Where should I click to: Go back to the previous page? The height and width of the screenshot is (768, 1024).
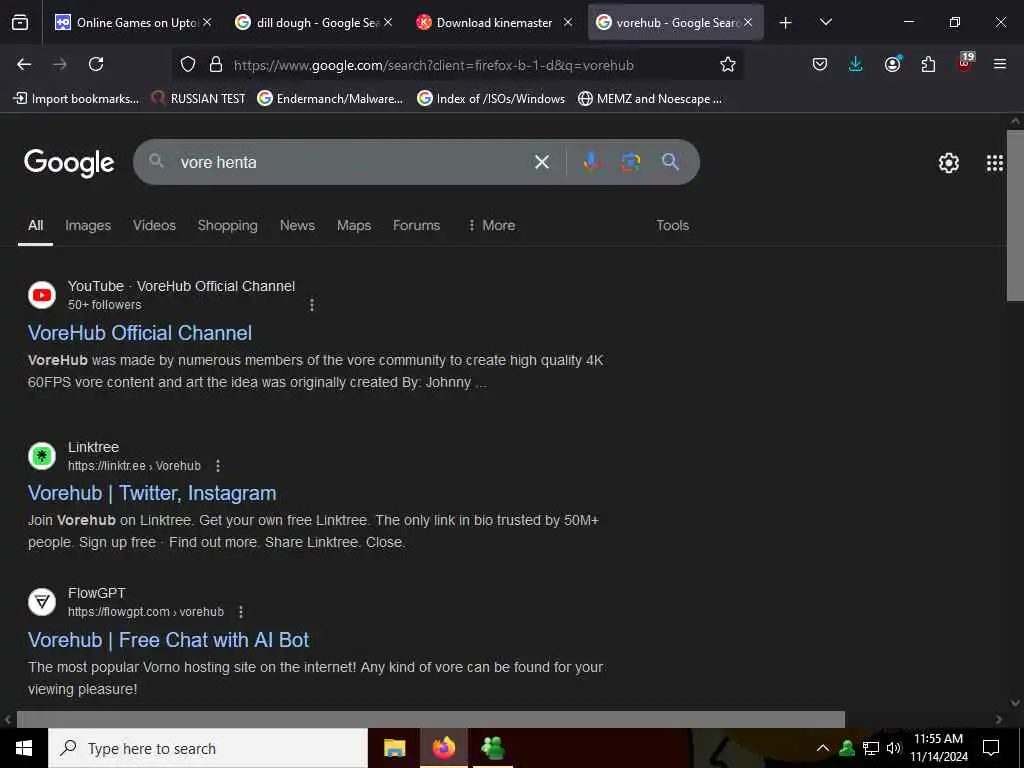click(x=24, y=64)
